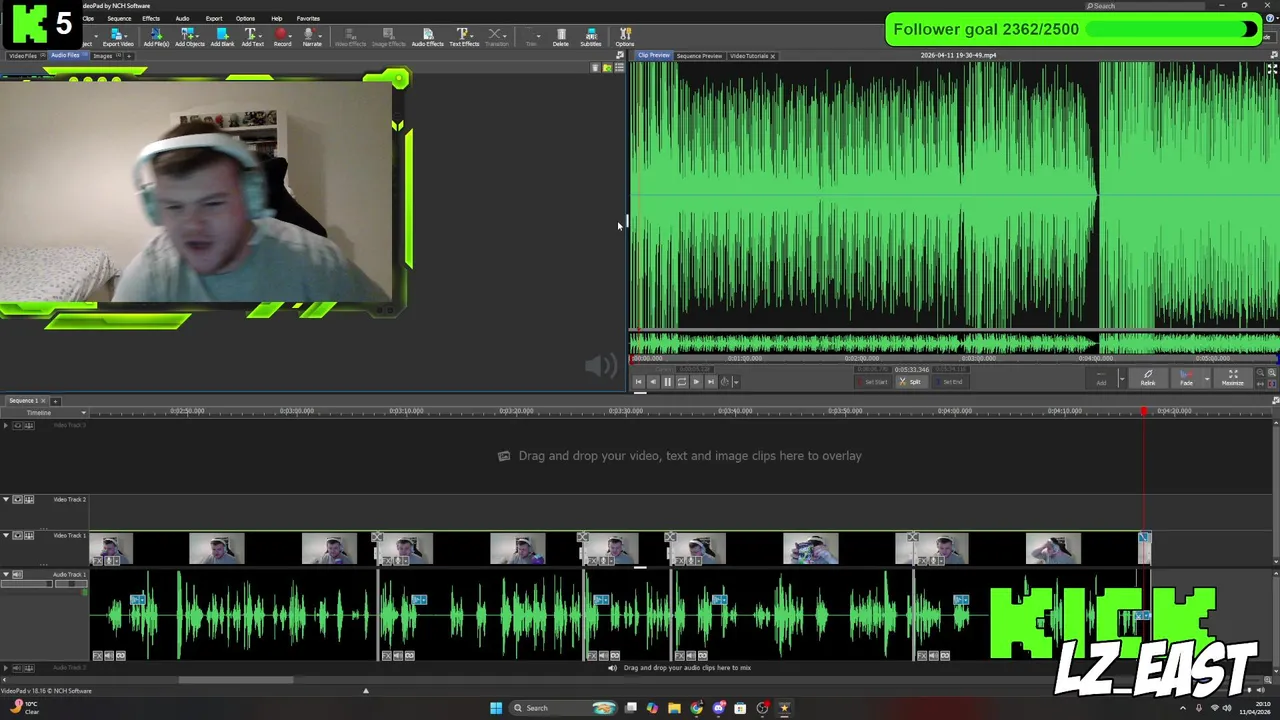Open the Options wrench toolbar icon
Screen dimensions: 1280x720
[625, 38]
